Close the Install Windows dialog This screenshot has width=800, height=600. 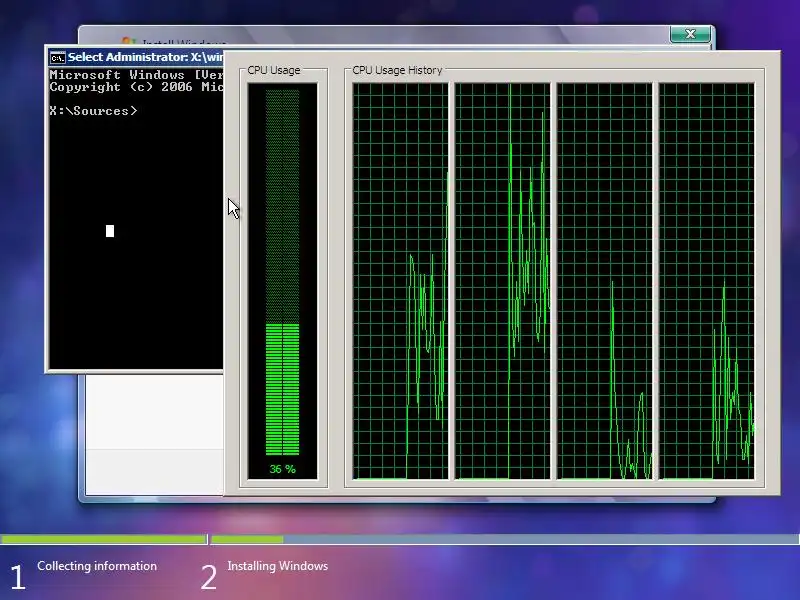tap(690, 34)
